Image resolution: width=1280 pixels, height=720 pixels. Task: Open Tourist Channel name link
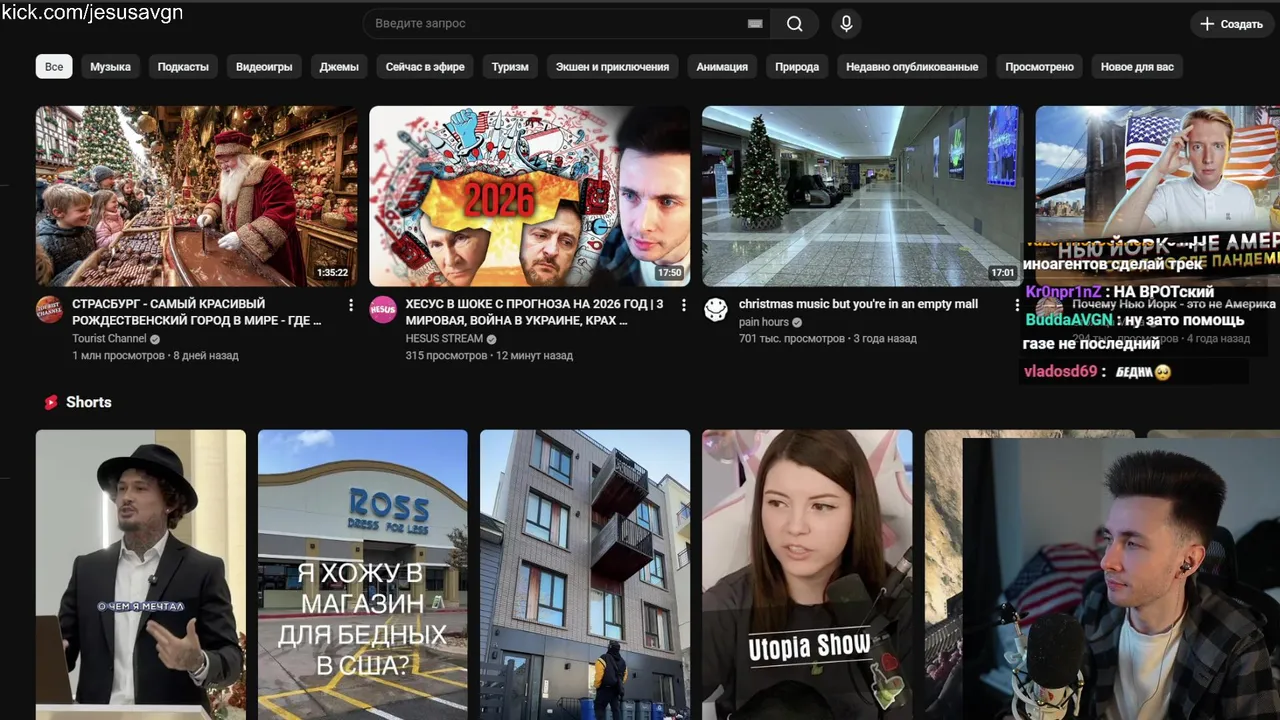pos(109,339)
